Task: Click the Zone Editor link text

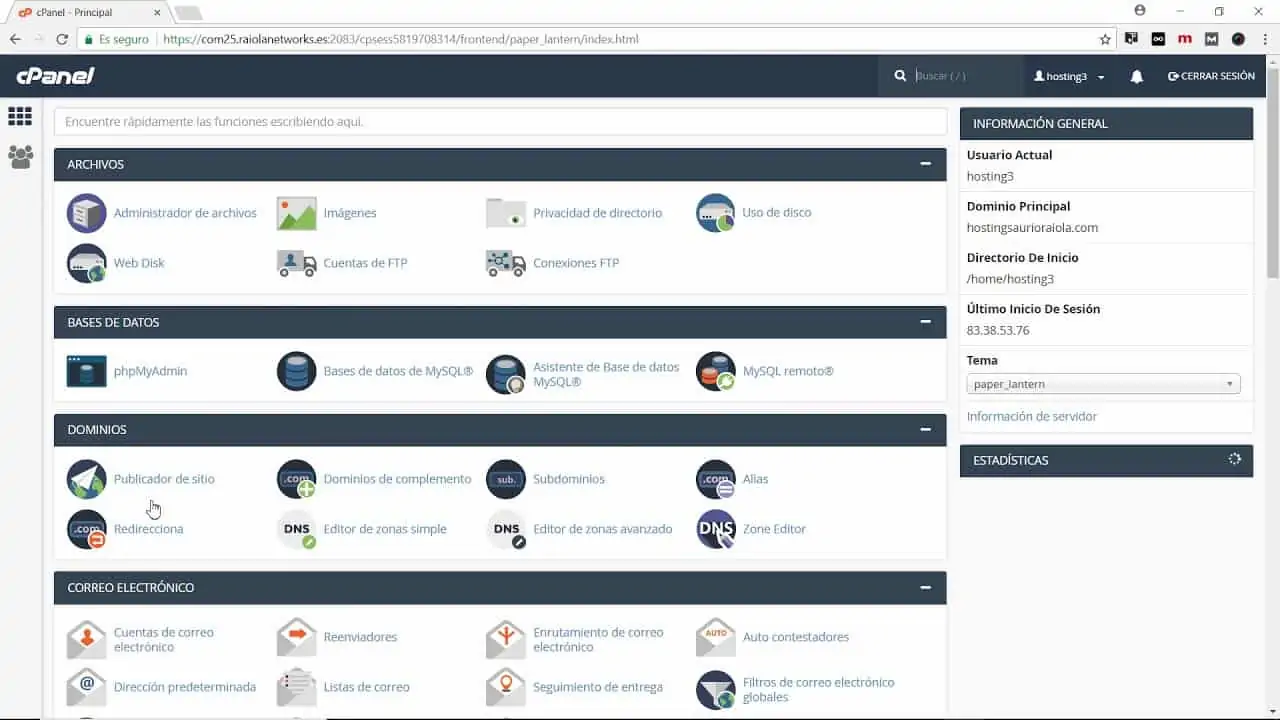Action: 774,529
